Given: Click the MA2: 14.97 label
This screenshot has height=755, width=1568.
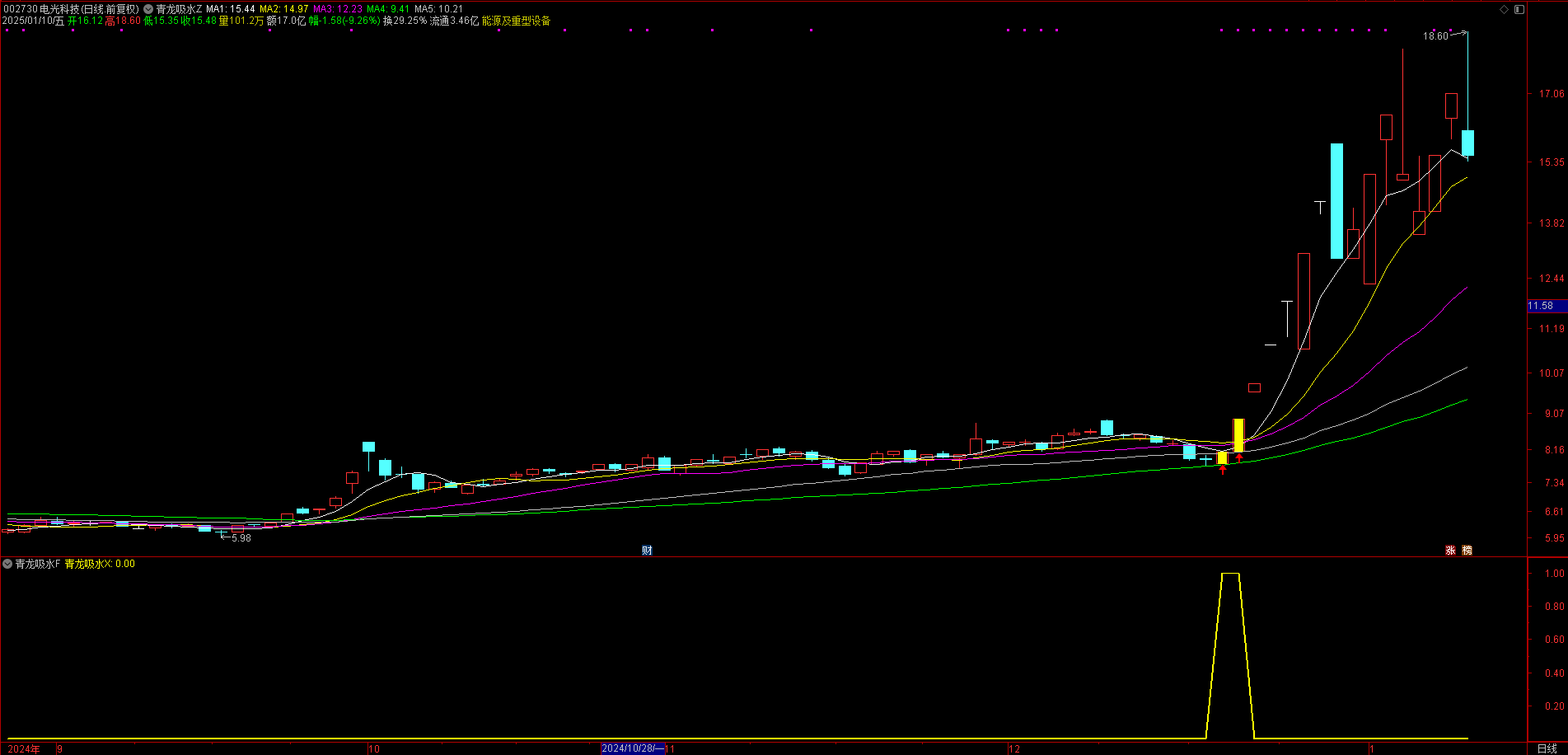Looking at the screenshot, I should 283,9.
